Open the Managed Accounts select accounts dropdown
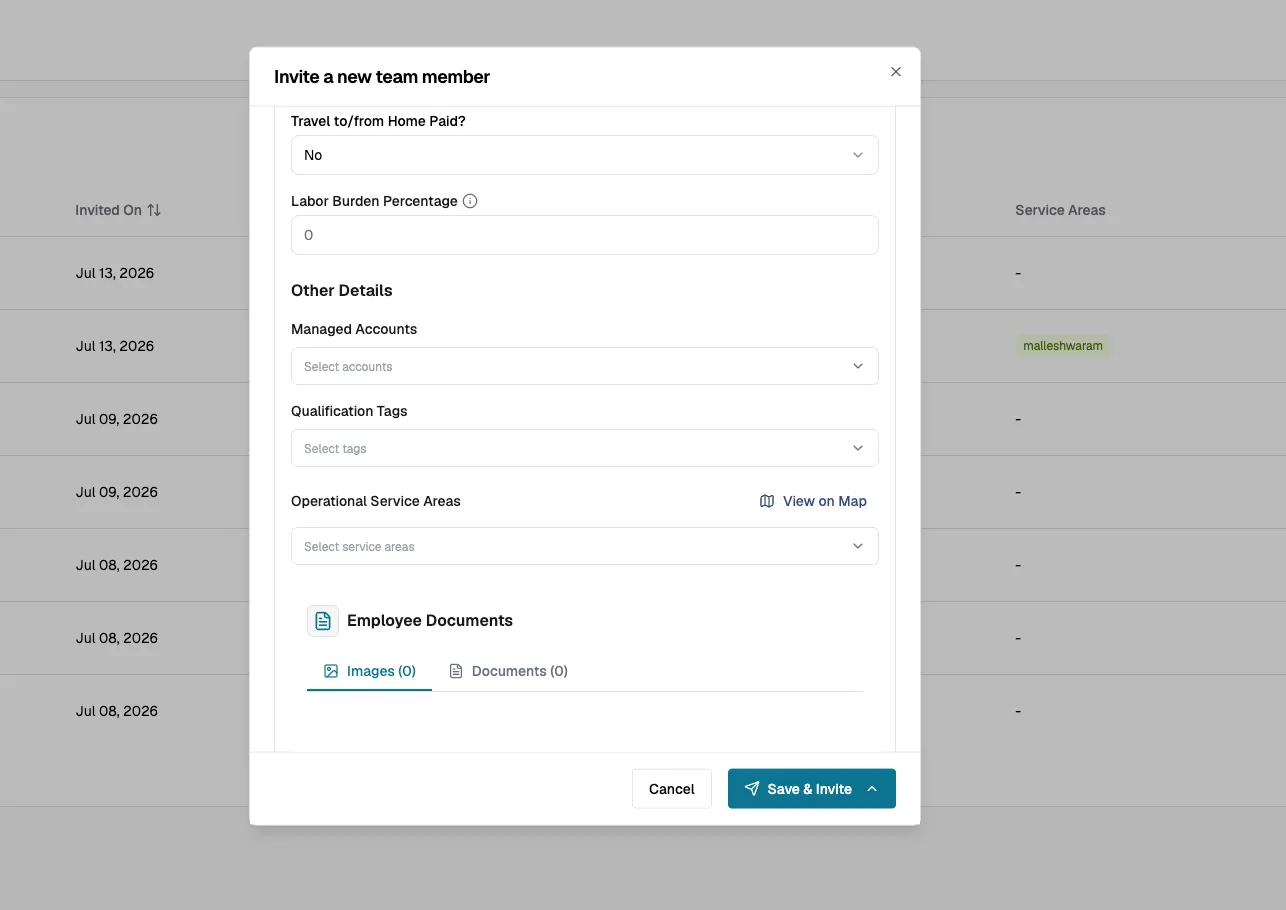 click(x=585, y=366)
